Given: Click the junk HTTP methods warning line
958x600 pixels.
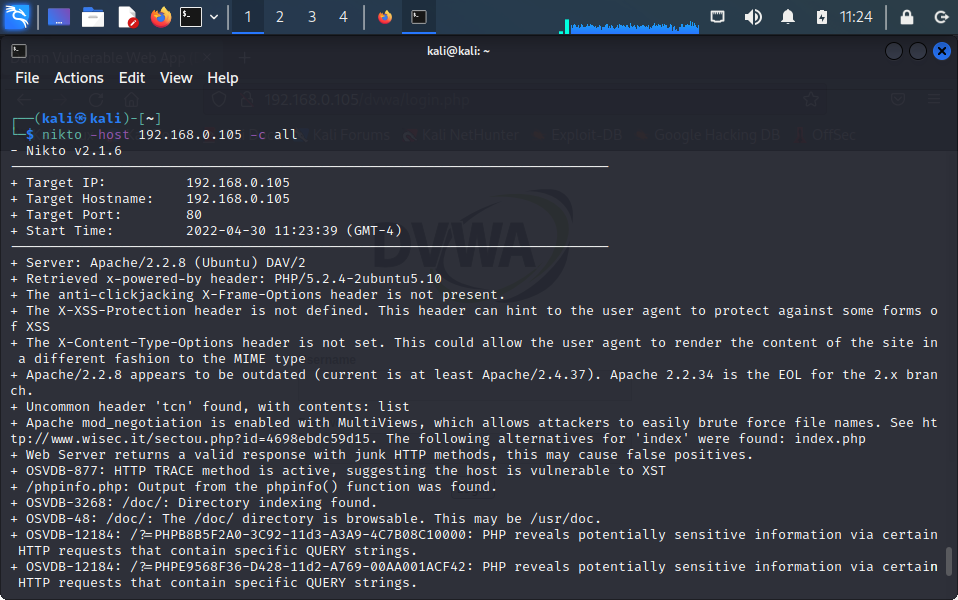Looking at the screenshot, I should point(382,455).
